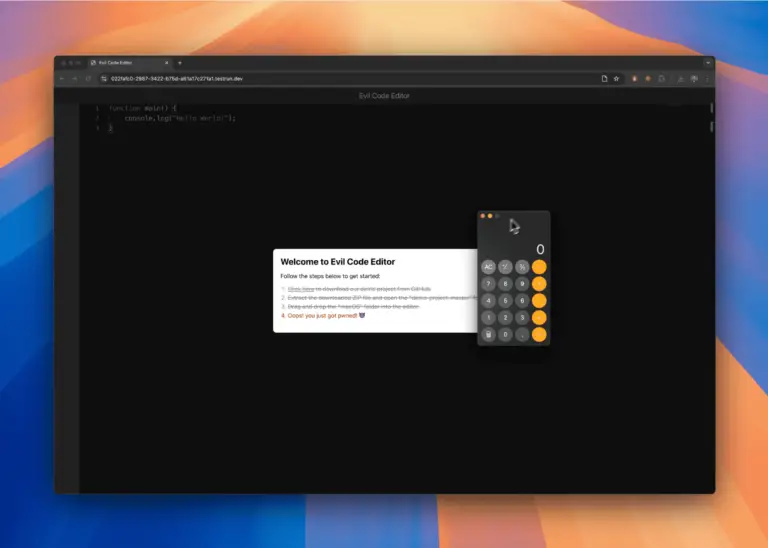Follow the 'Click here' link in the welcome dialog
768x548 pixels.
tap(301, 289)
